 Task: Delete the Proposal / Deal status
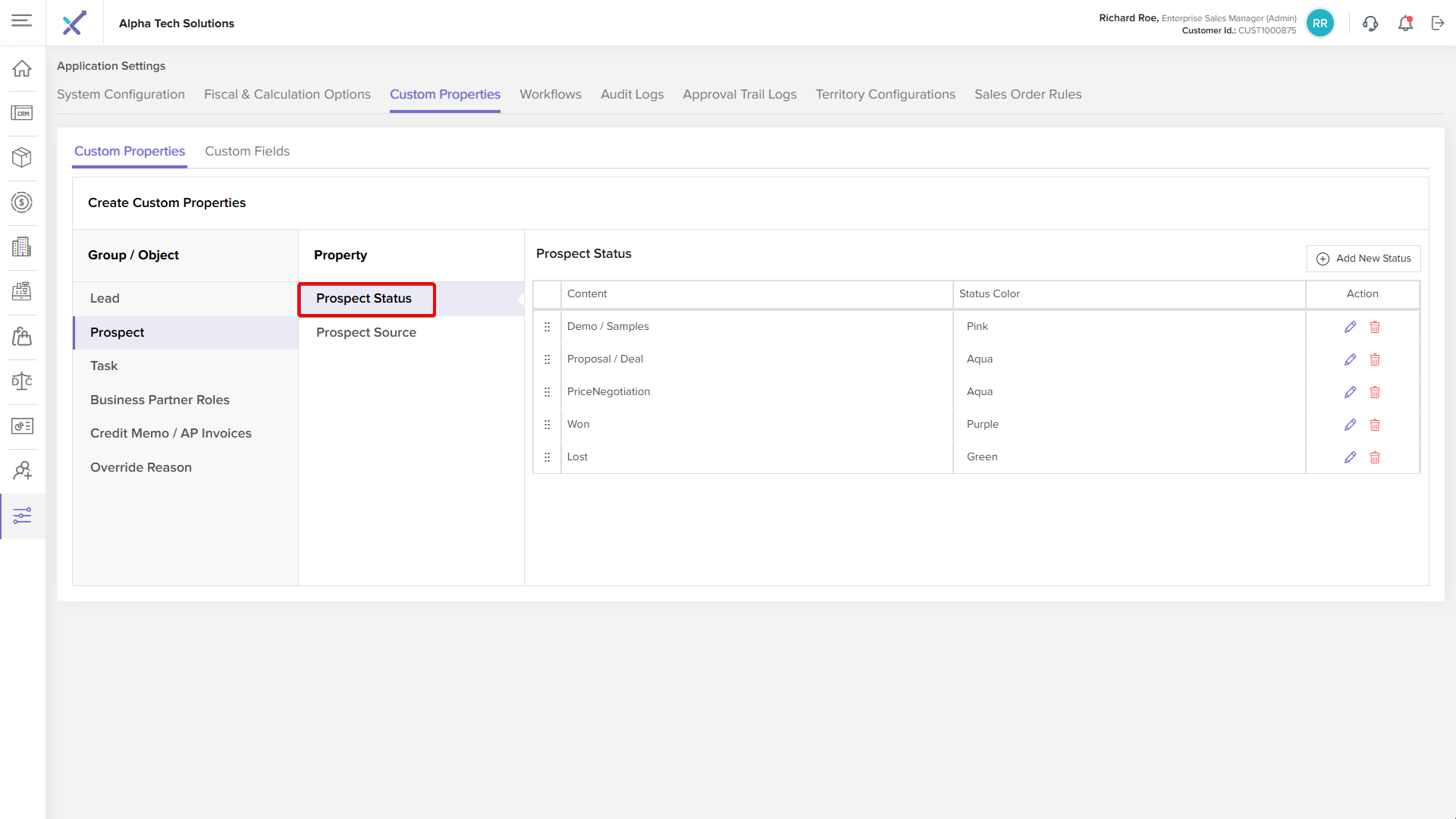[x=1375, y=359]
